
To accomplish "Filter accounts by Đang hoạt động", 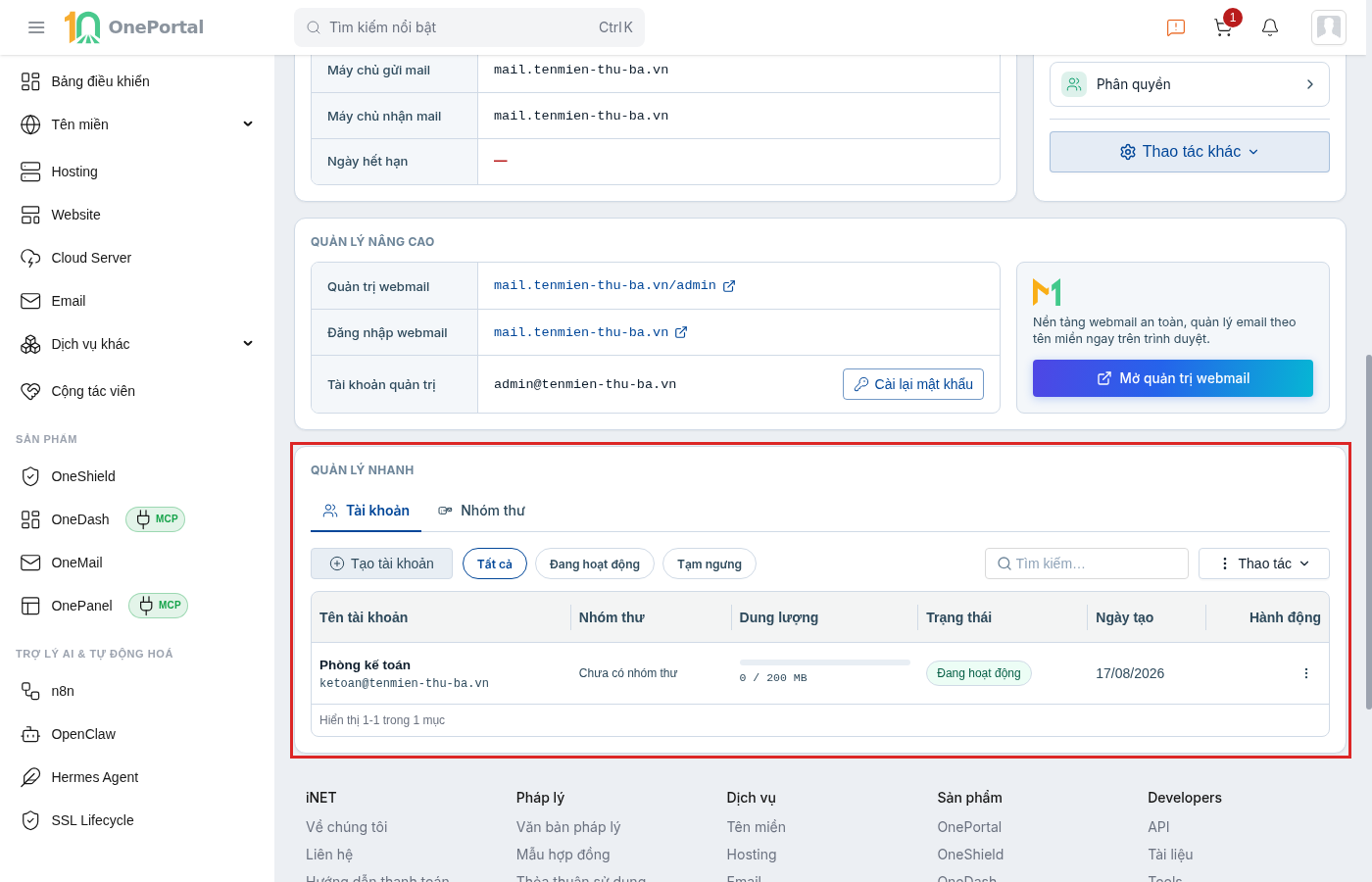I will click(x=595, y=563).
